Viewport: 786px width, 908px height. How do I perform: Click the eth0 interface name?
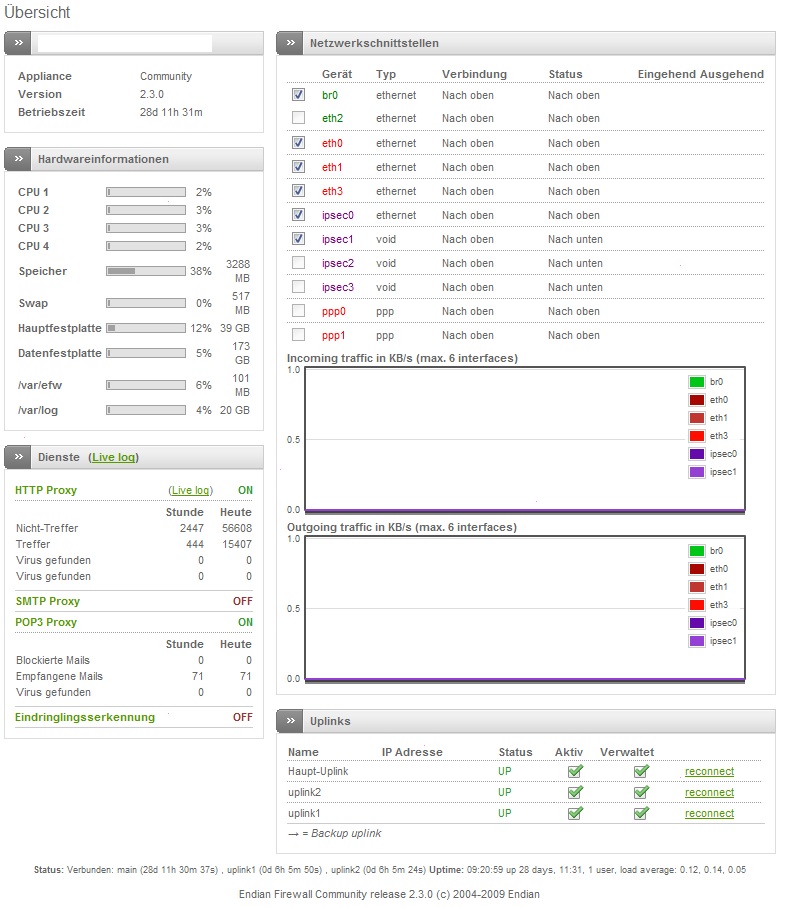click(x=332, y=143)
